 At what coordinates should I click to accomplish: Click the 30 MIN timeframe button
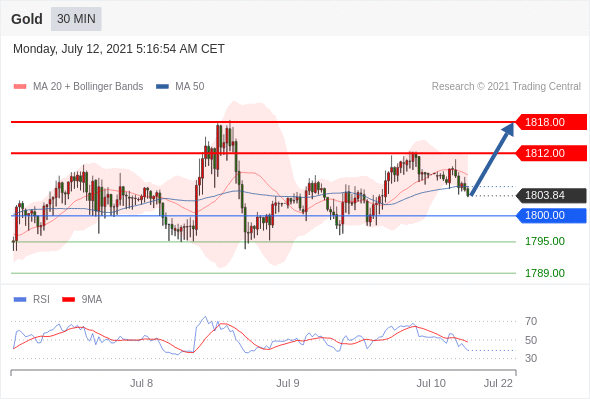click(76, 19)
